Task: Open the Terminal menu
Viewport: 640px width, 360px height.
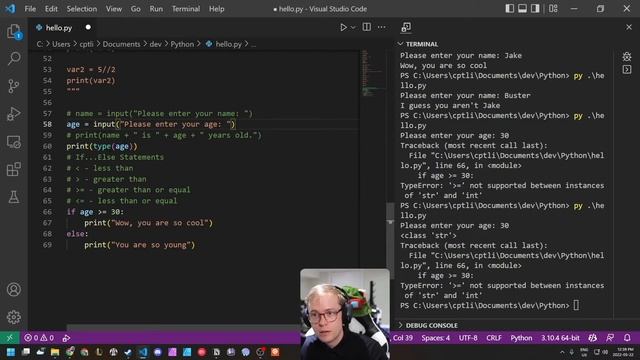Action: point(186,9)
